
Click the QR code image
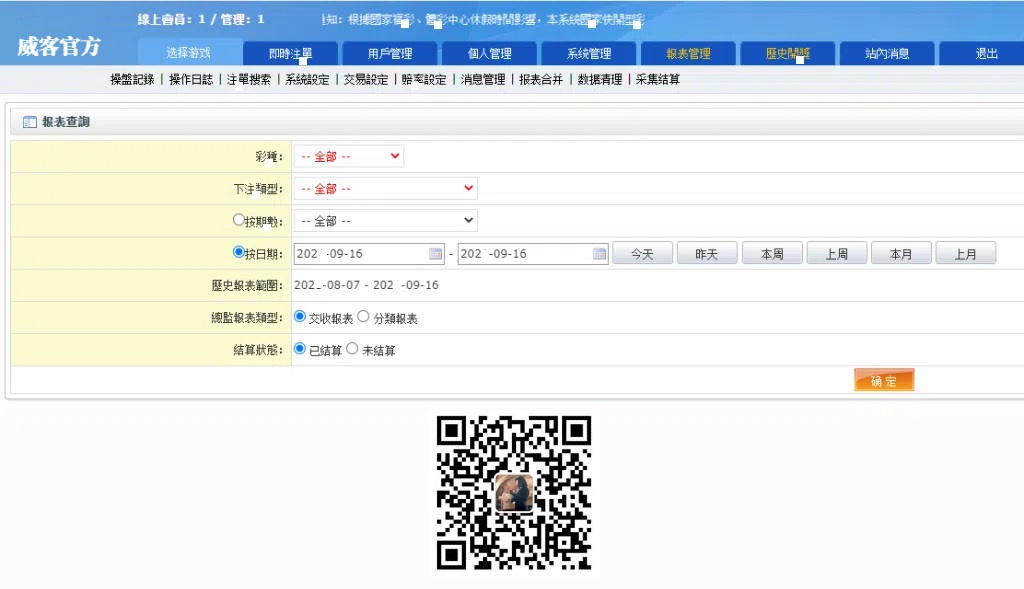coord(514,493)
